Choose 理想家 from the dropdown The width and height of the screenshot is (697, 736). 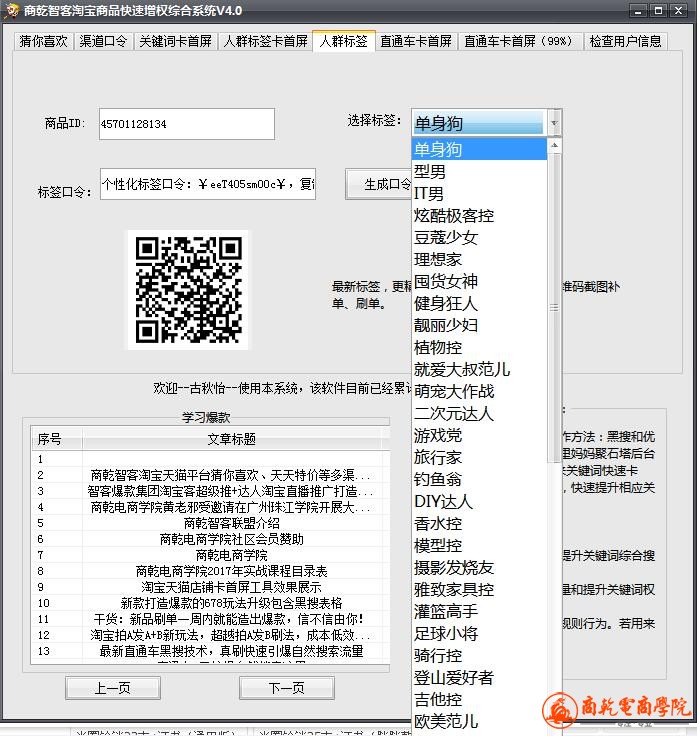479,259
